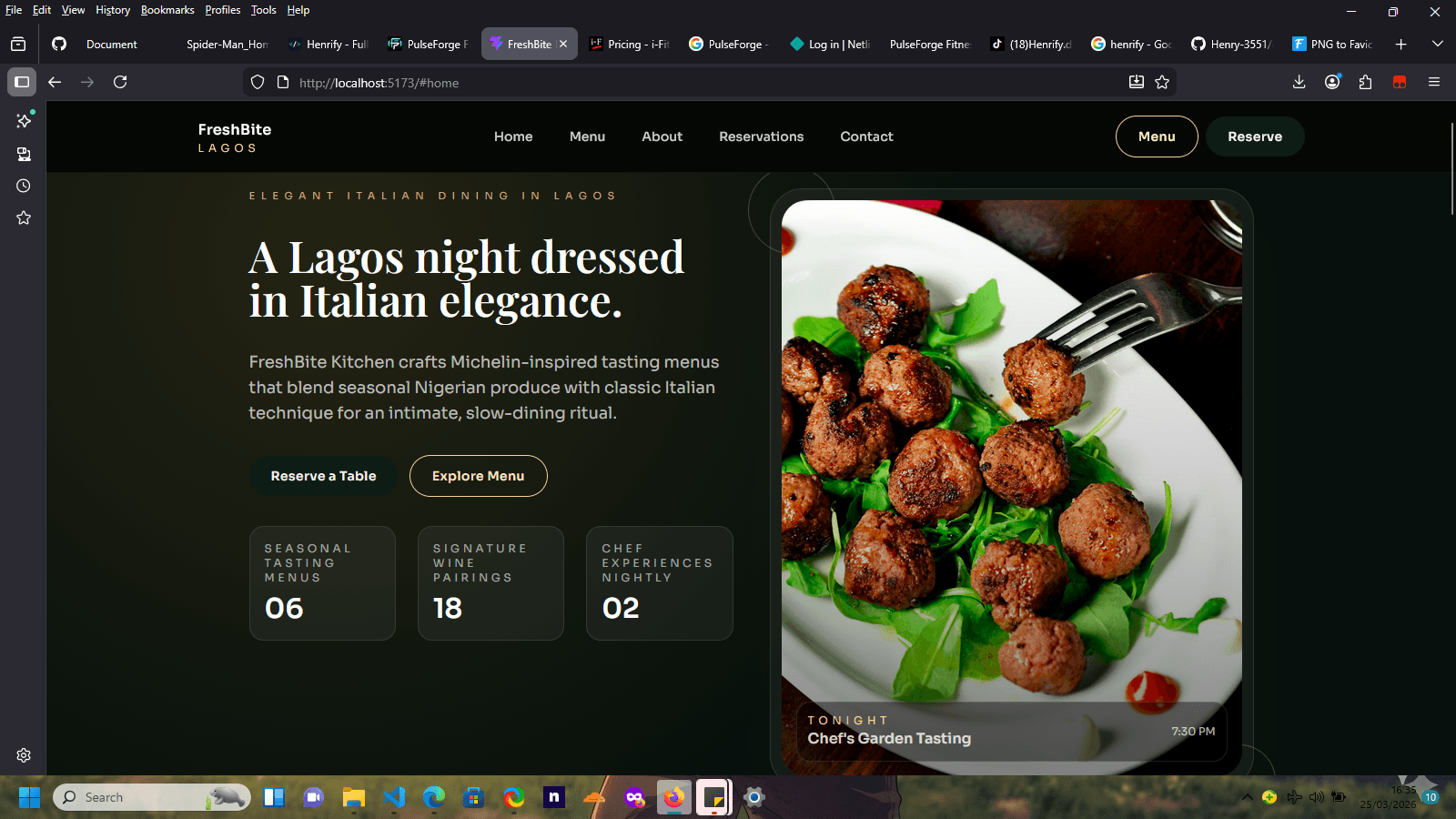Switch to the Pricing - i-Fit tab
The width and height of the screenshot is (1456, 819).
coord(629,44)
